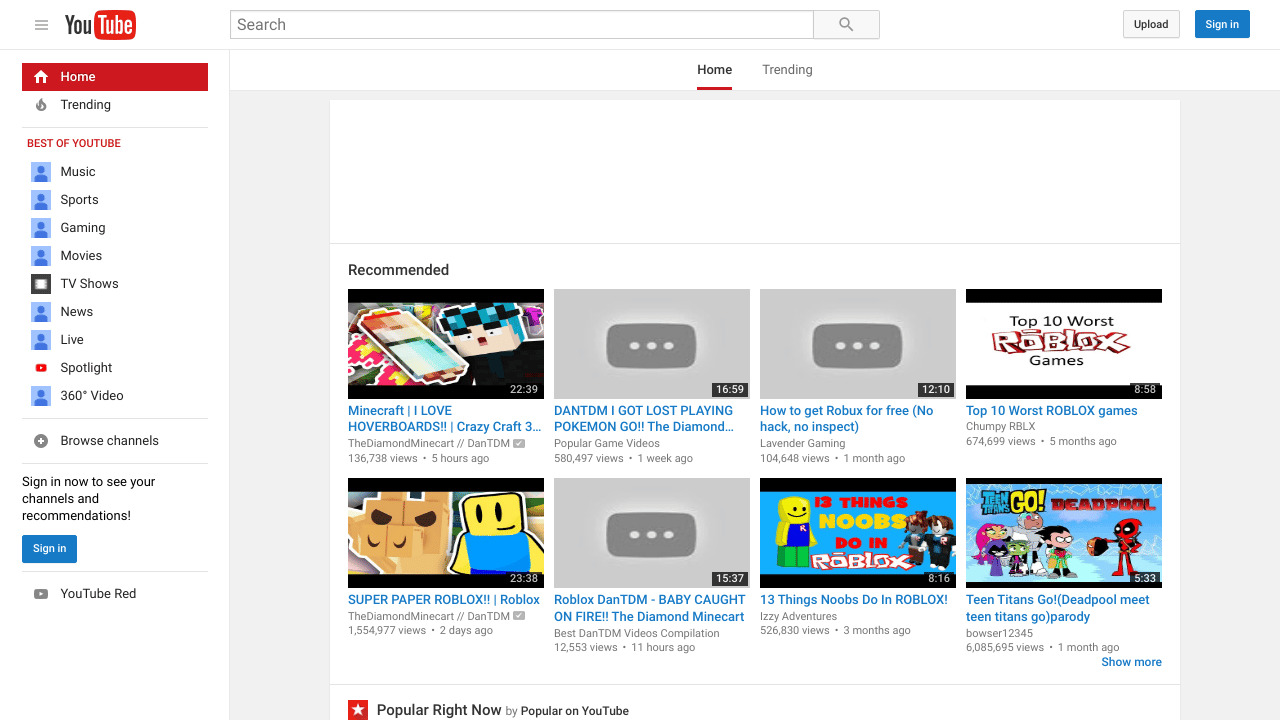Click the Popular Right Now star icon

(x=358, y=710)
